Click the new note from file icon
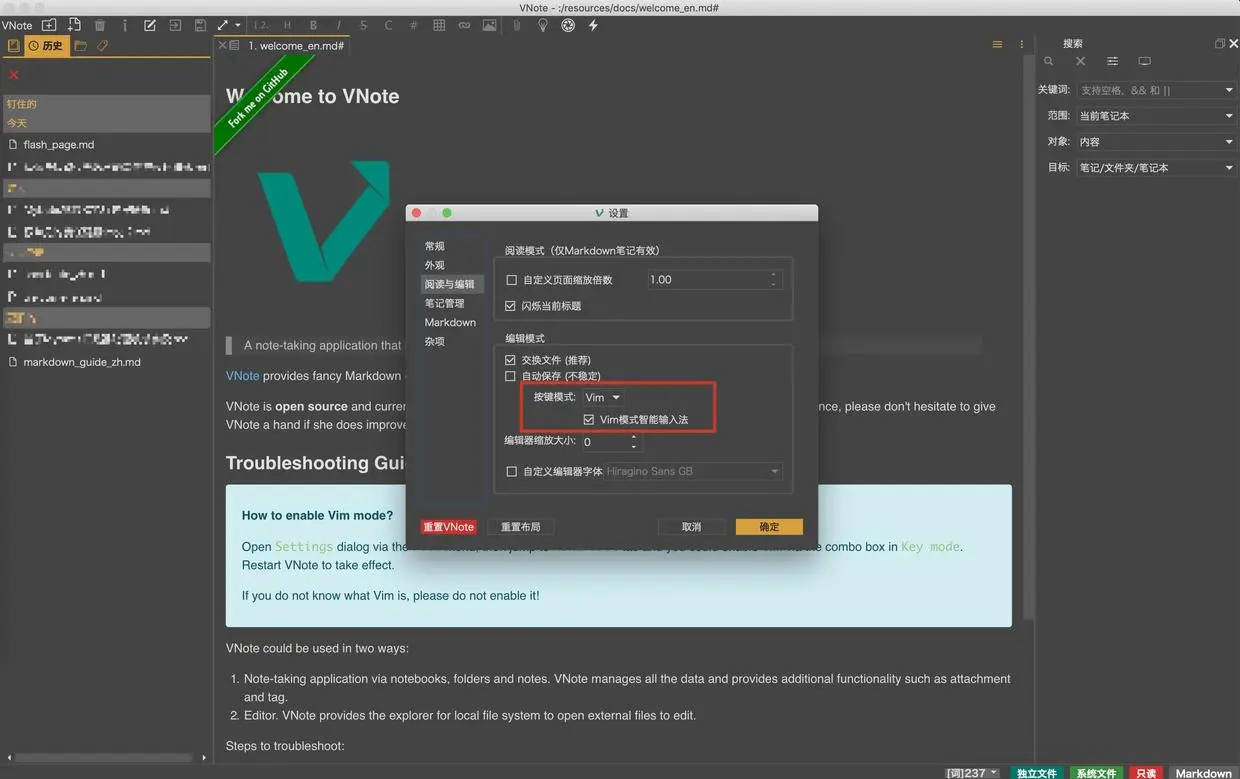 (74, 25)
